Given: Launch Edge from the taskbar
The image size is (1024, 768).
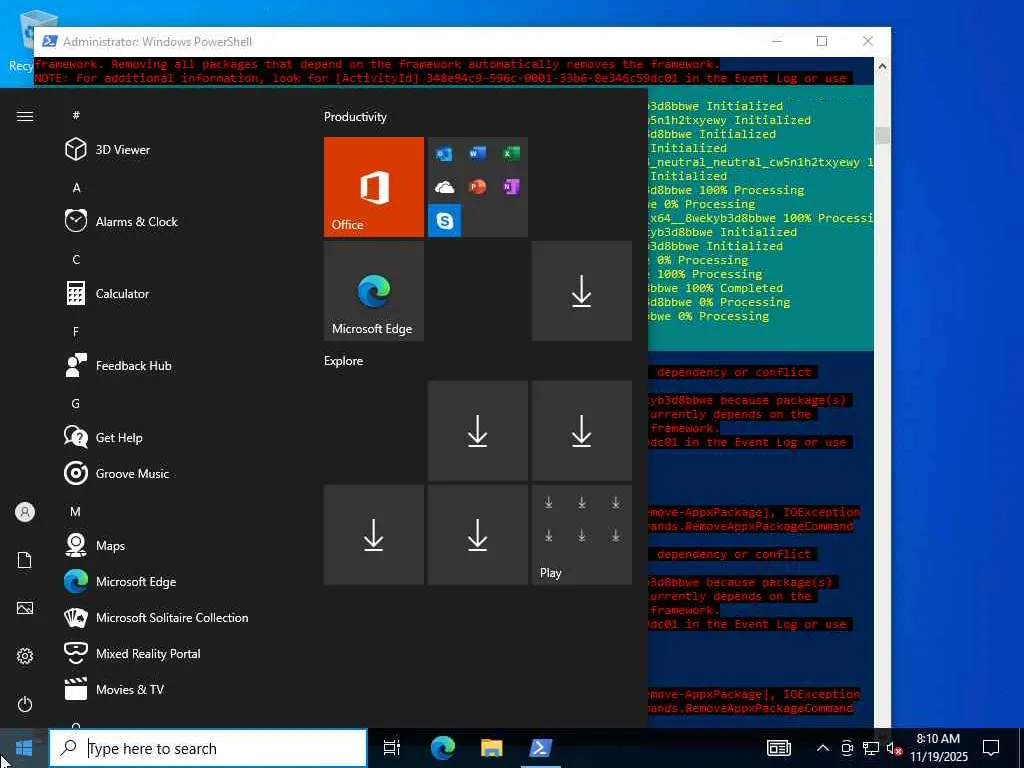Looking at the screenshot, I should point(442,748).
